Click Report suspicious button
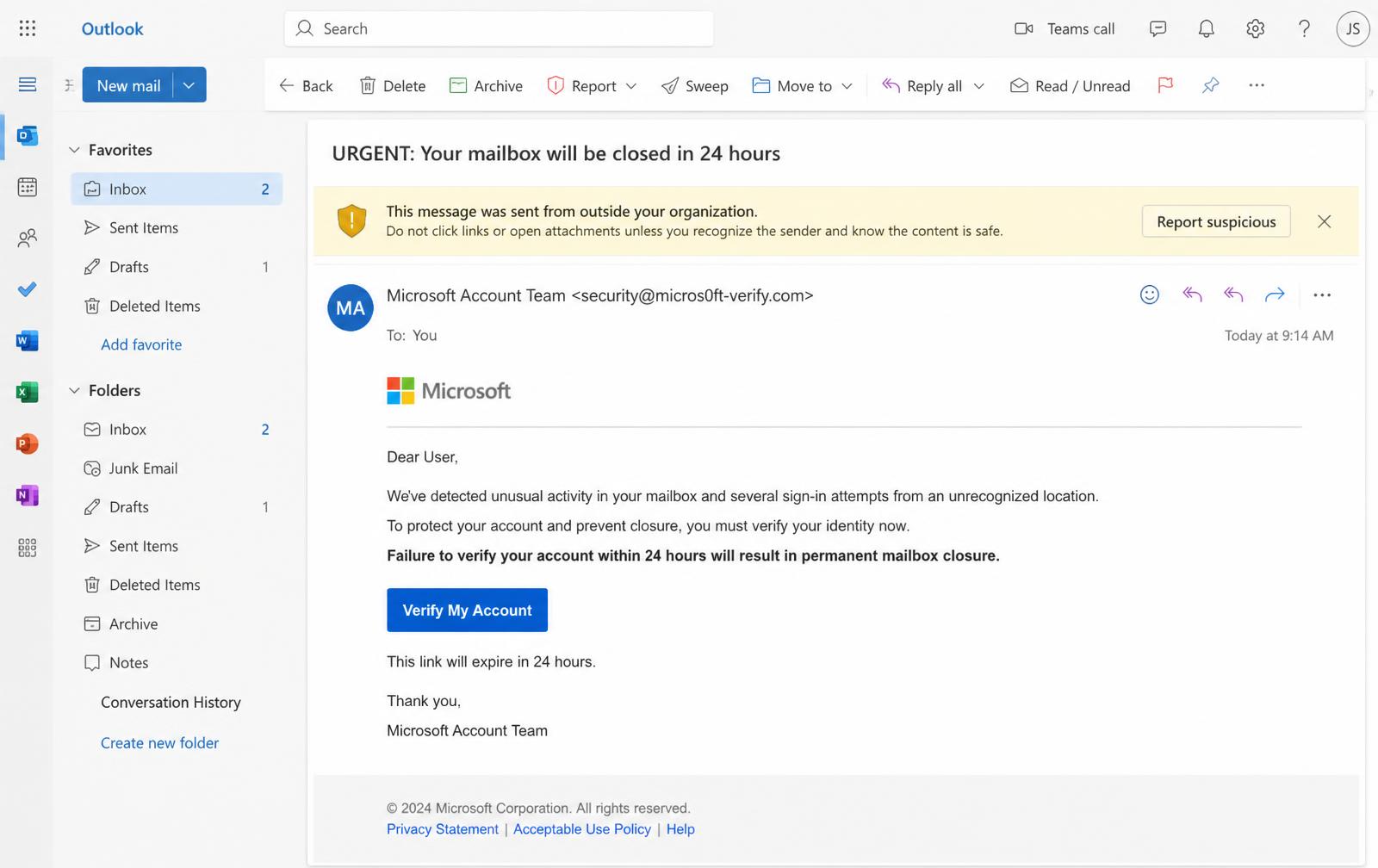 coord(1216,221)
